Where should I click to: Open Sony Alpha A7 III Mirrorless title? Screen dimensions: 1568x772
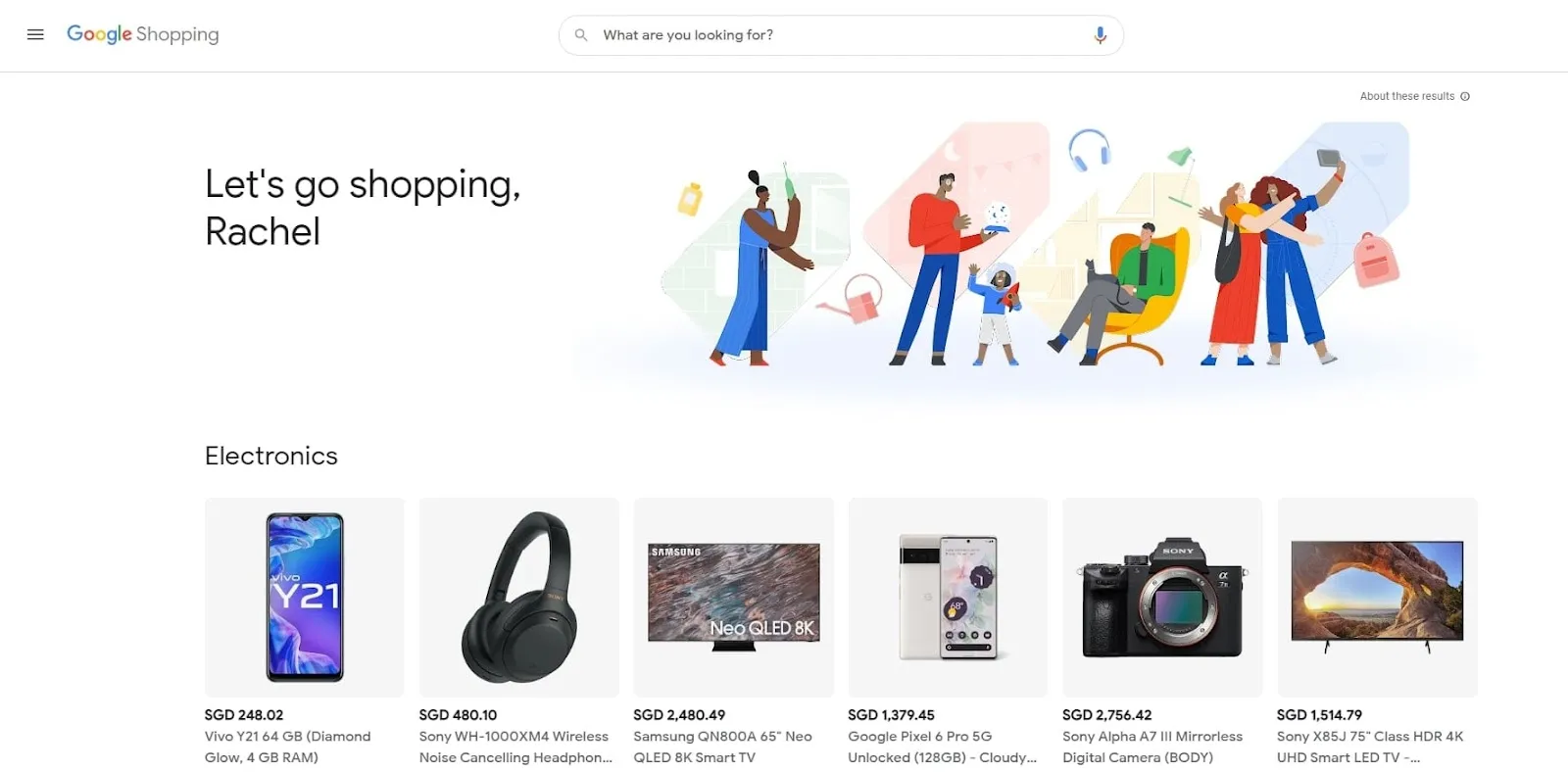(1152, 747)
